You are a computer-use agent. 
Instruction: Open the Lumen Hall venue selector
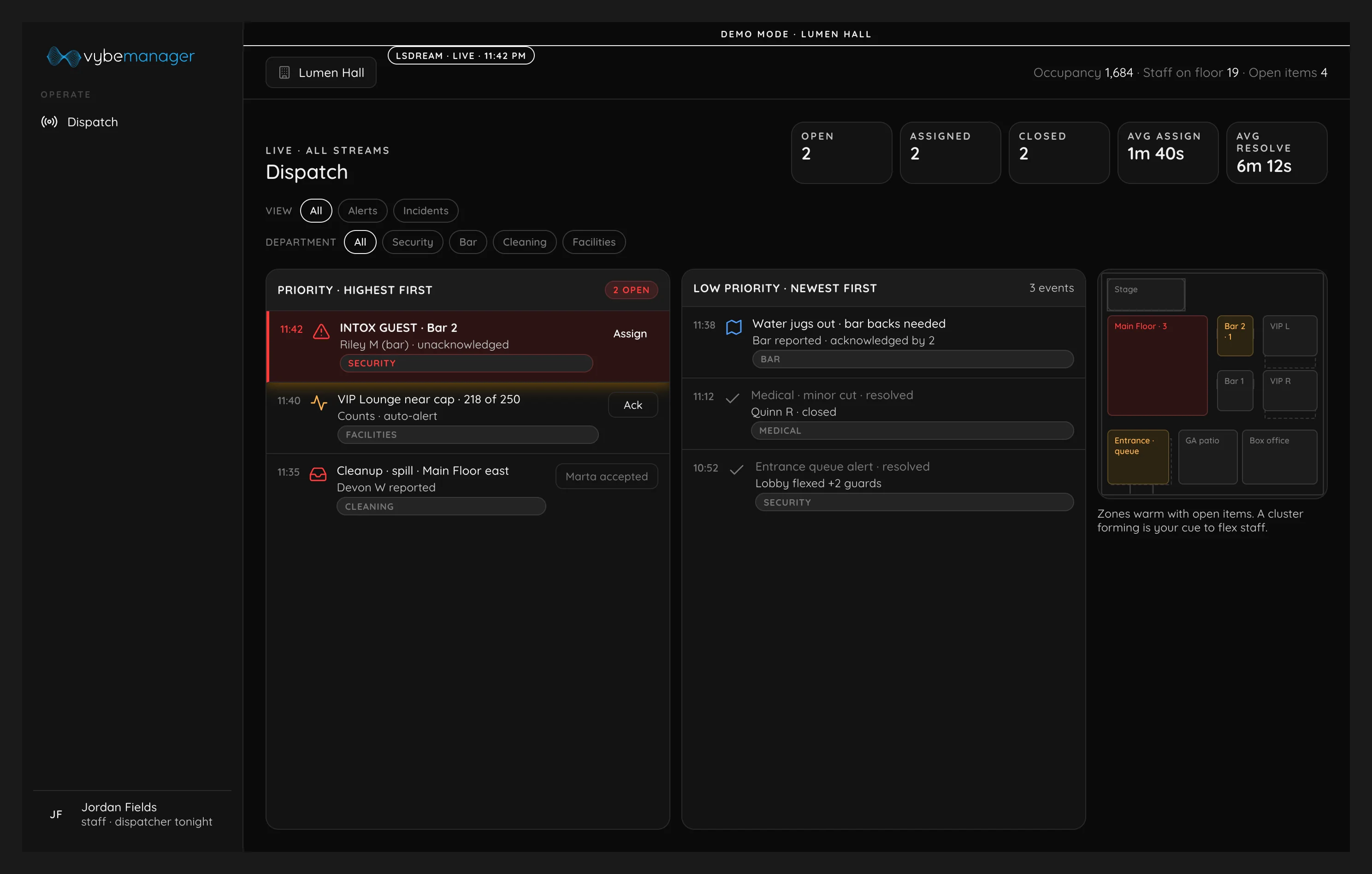[321, 72]
